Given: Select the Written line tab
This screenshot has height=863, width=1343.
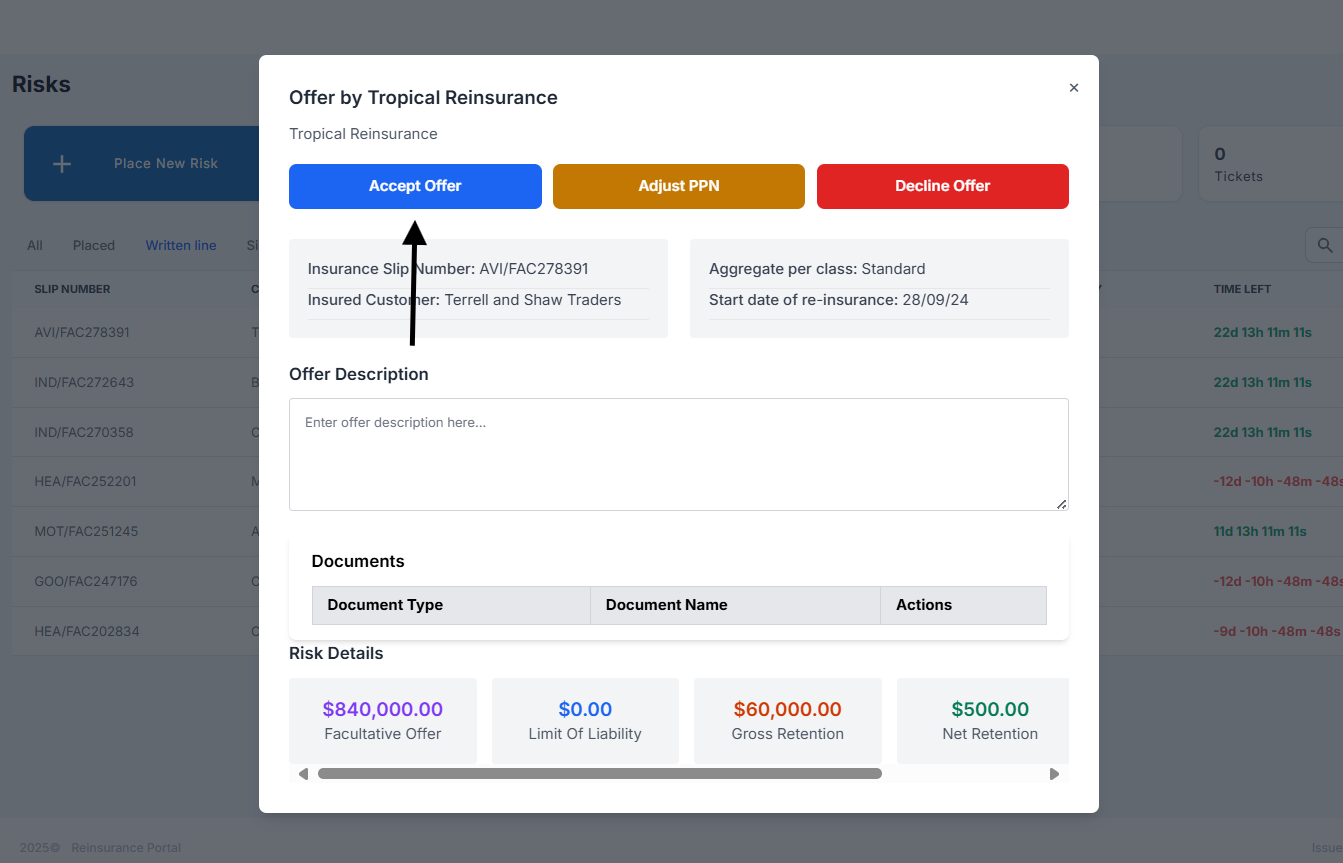Looking at the screenshot, I should 181,245.
